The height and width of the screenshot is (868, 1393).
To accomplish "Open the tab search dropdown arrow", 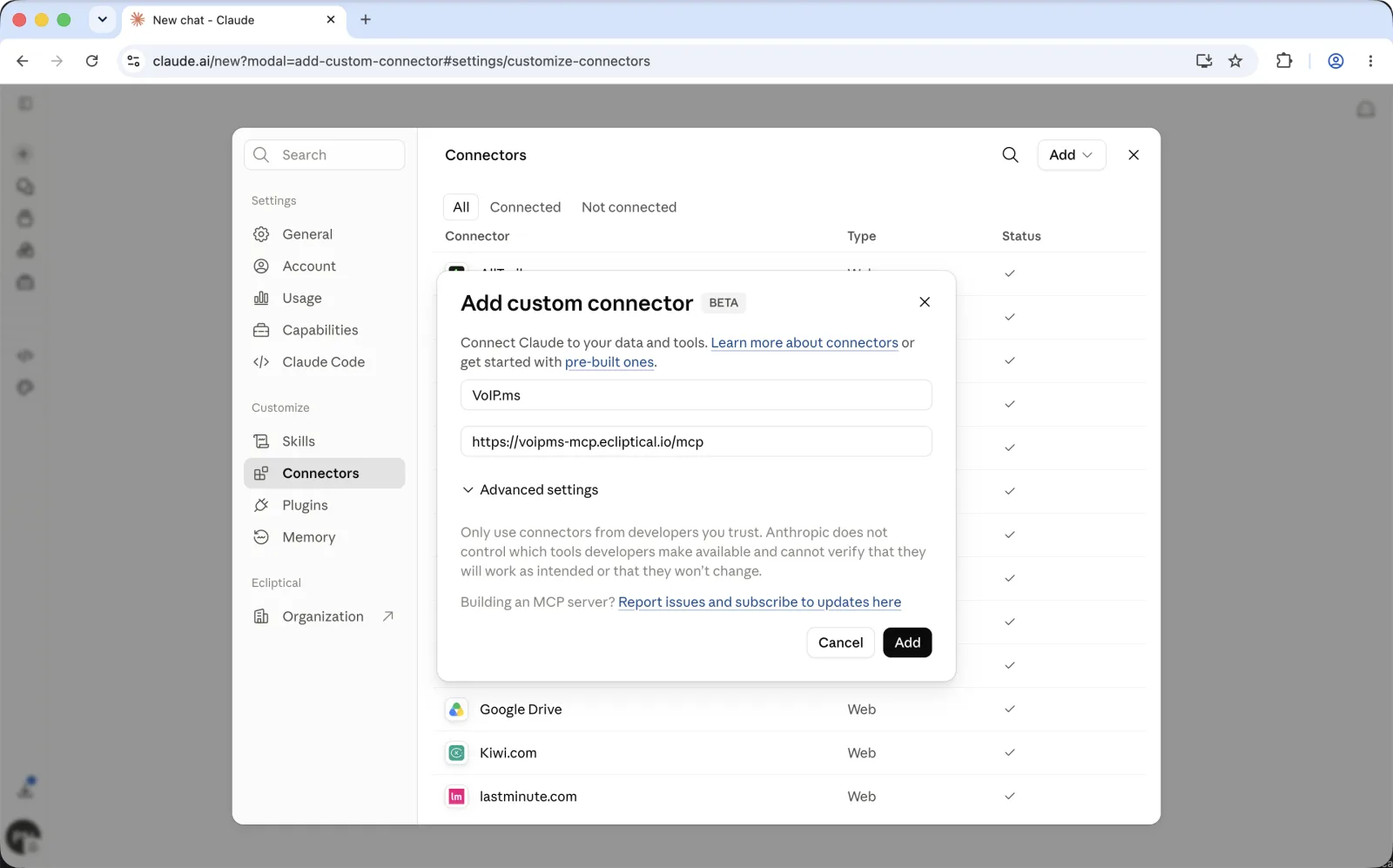I will tap(103, 19).
